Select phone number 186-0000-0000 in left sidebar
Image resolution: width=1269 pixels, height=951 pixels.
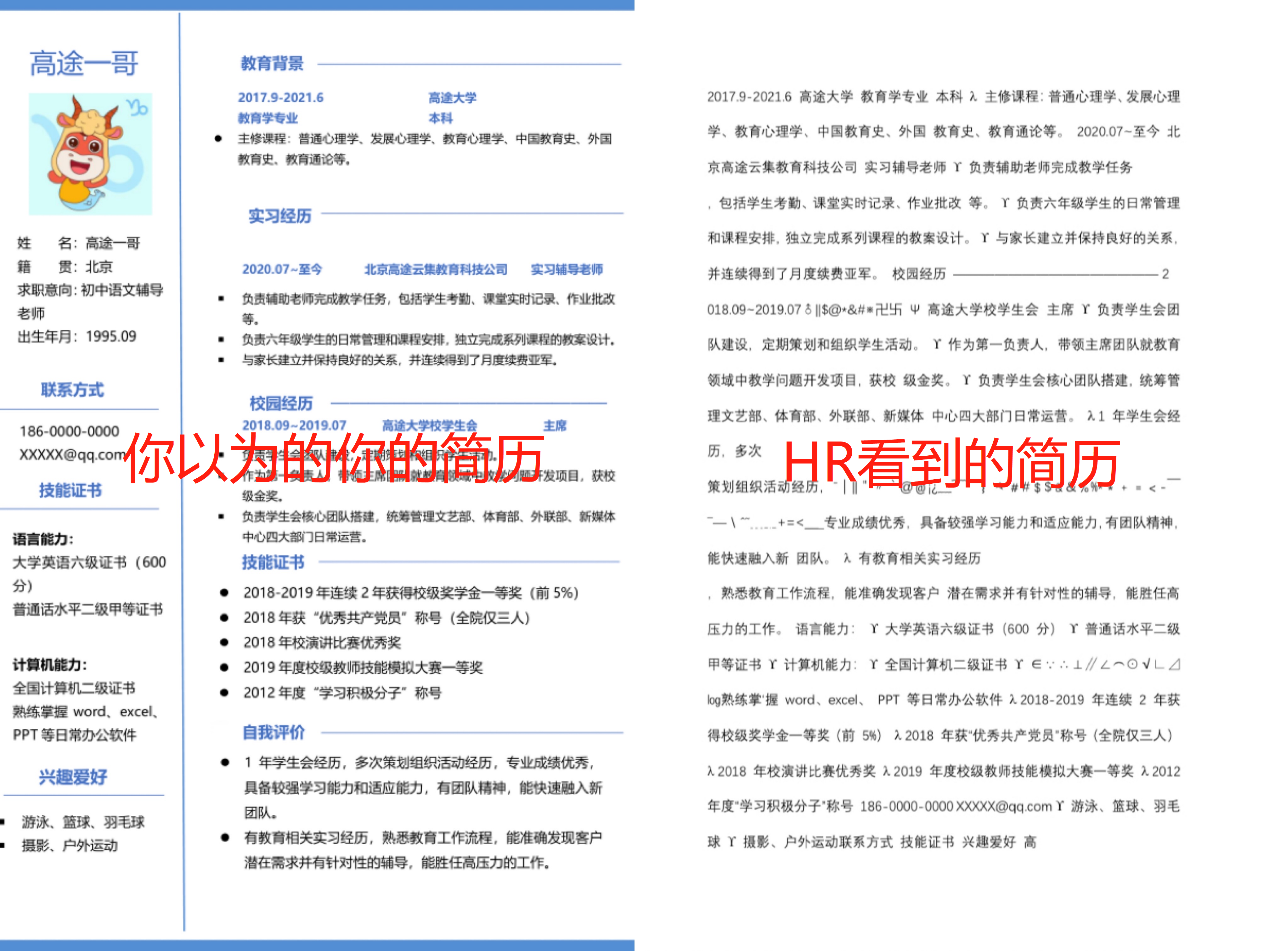pyautogui.click(x=69, y=432)
